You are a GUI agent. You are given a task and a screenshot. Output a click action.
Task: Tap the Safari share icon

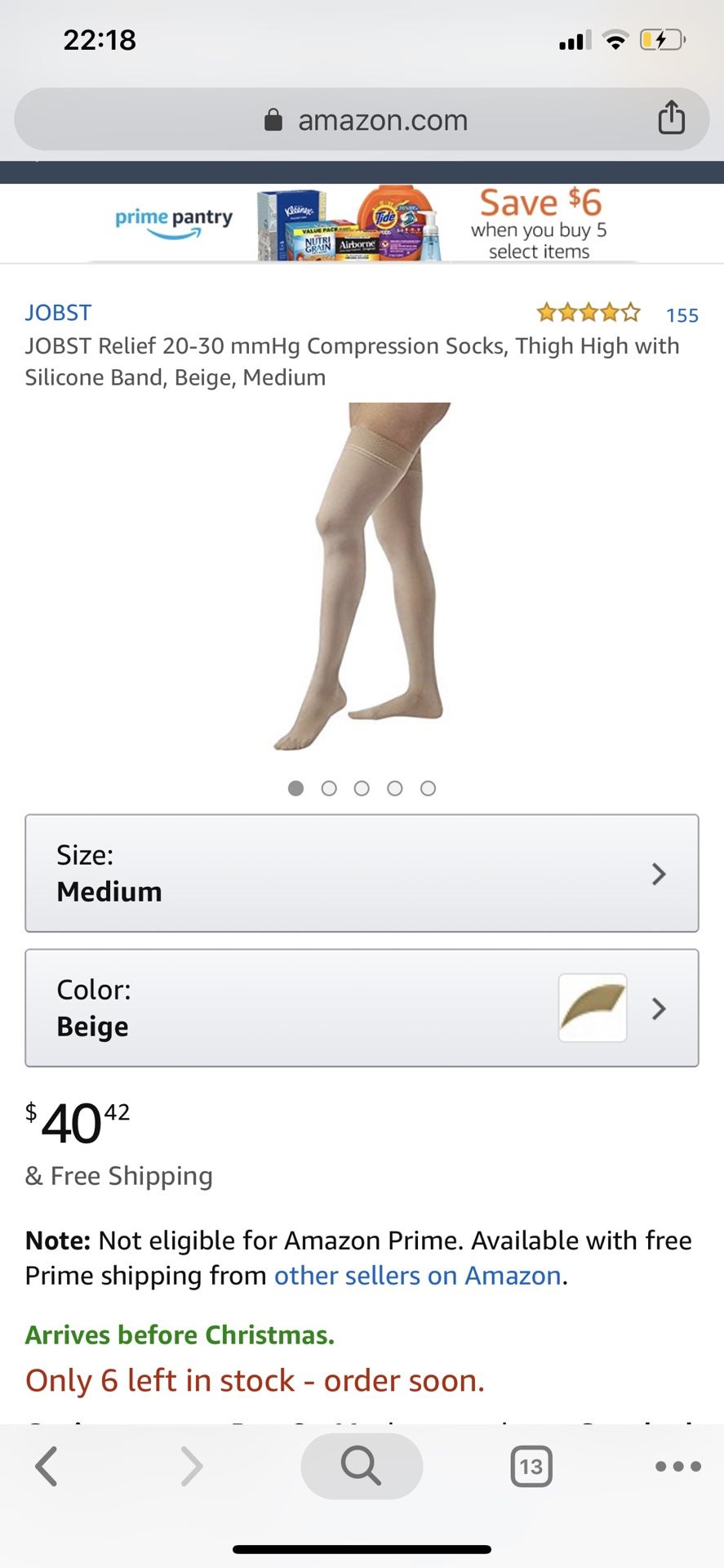tap(671, 118)
